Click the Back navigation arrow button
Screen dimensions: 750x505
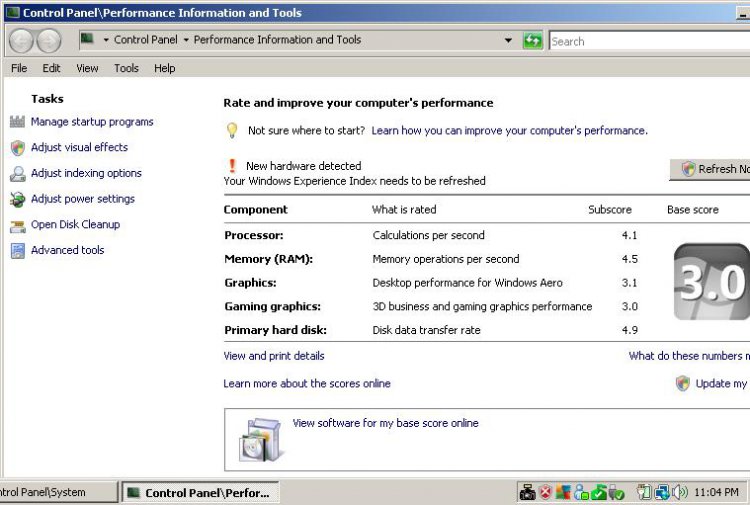(x=21, y=41)
